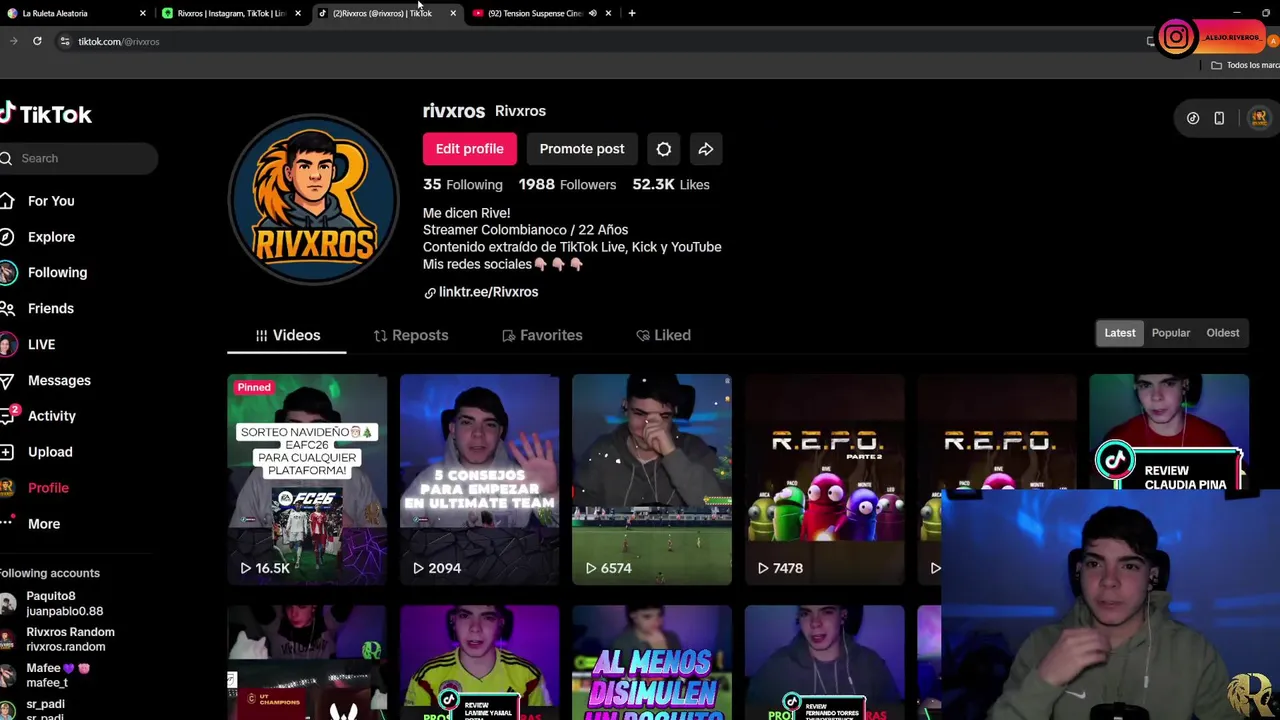Sort videos by Popular

pyautogui.click(x=1171, y=333)
